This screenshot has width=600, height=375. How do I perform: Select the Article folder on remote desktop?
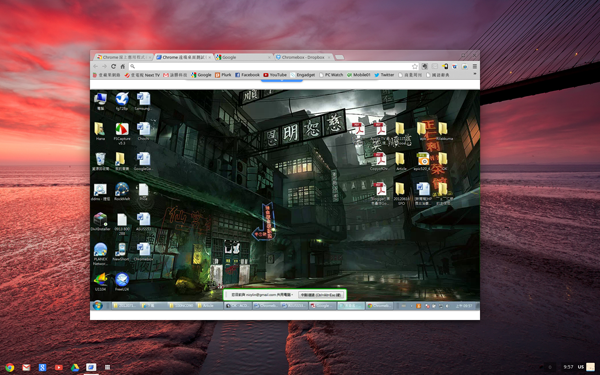coord(401,161)
